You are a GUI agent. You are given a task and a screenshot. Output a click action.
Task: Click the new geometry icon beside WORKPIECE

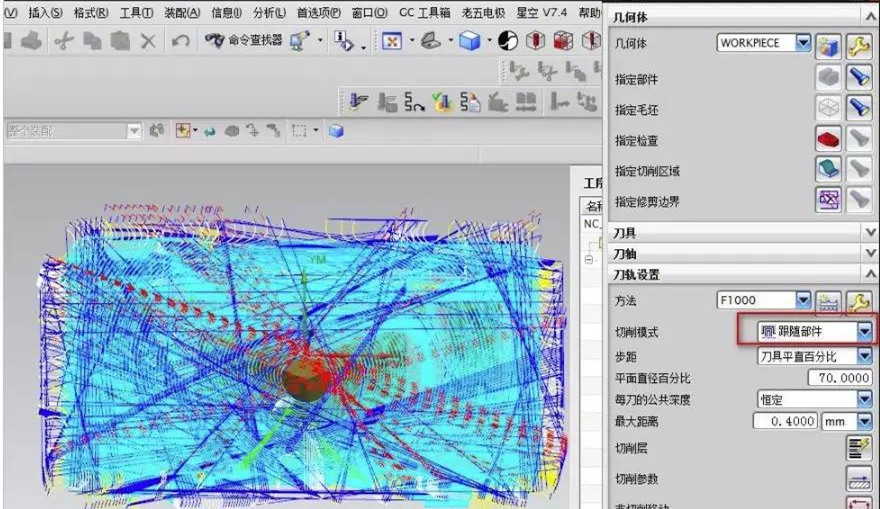tap(827, 44)
